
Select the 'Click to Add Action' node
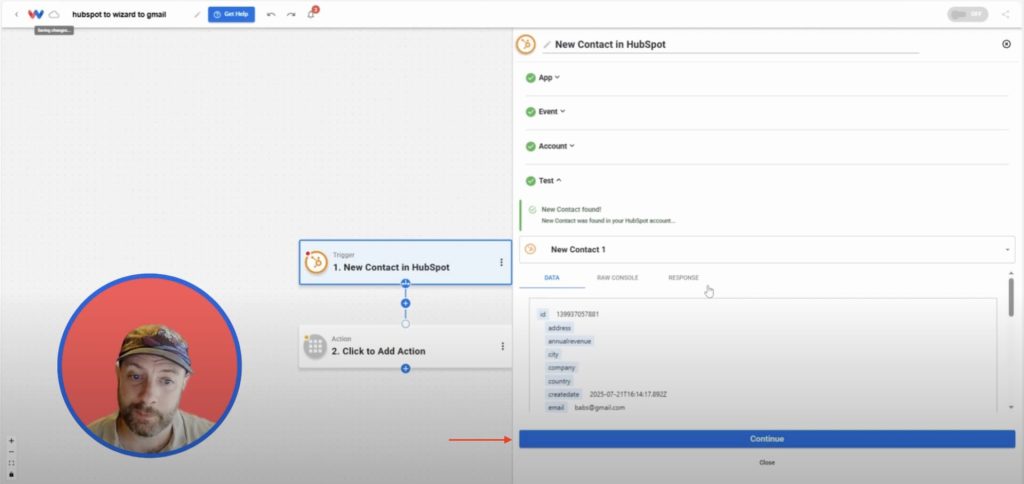click(x=405, y=346)
